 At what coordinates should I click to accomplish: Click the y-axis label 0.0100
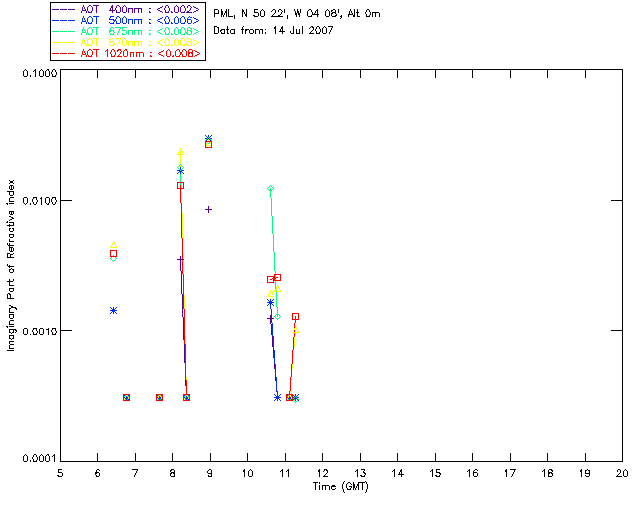coord(39,201)
